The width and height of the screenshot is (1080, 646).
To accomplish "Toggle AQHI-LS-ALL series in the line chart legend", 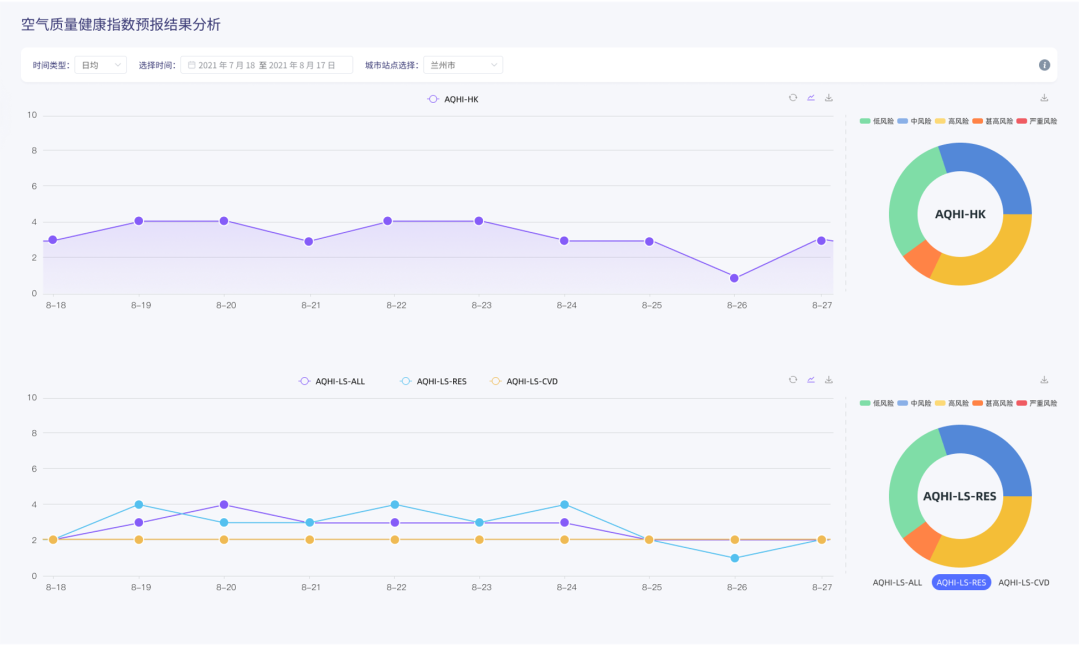I will tap(332, 382).
